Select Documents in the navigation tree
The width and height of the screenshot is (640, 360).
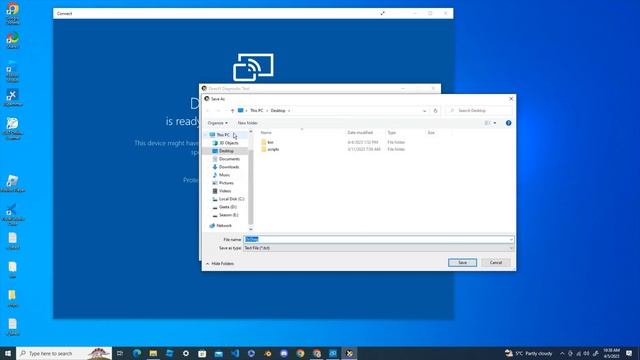click(229, 159)
